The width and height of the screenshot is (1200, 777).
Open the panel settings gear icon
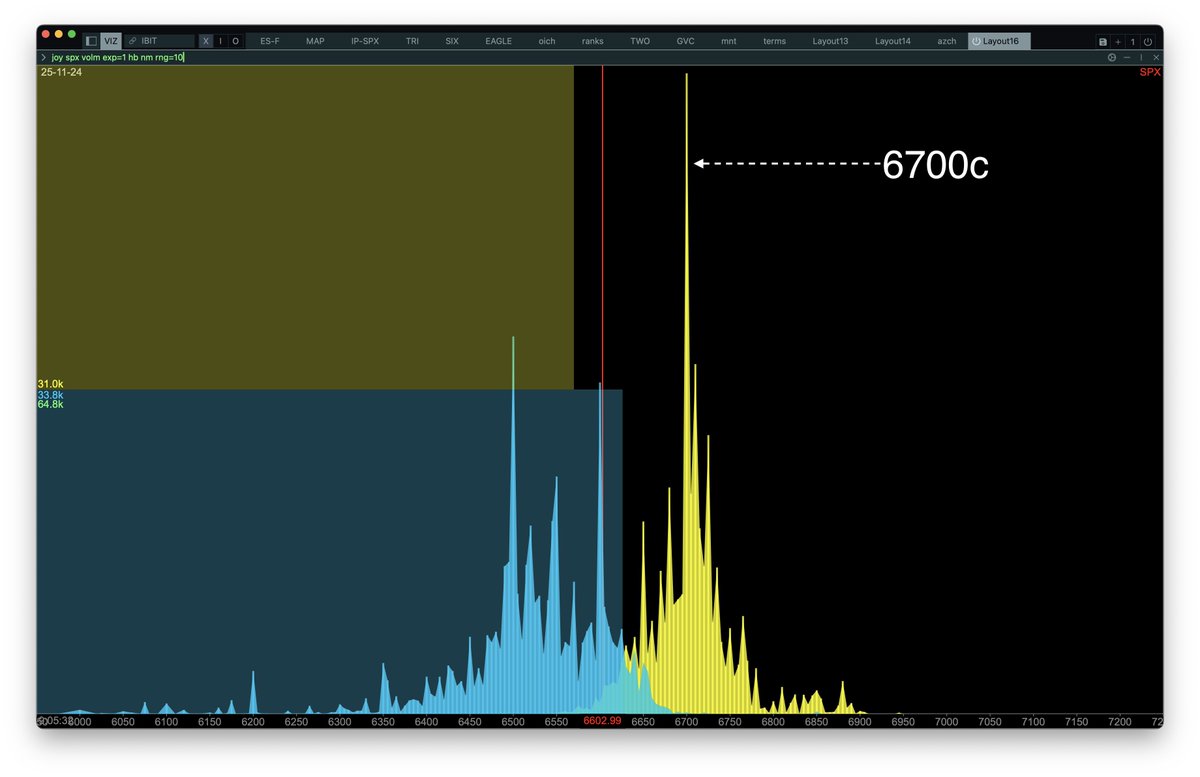tap(1112, 58)
